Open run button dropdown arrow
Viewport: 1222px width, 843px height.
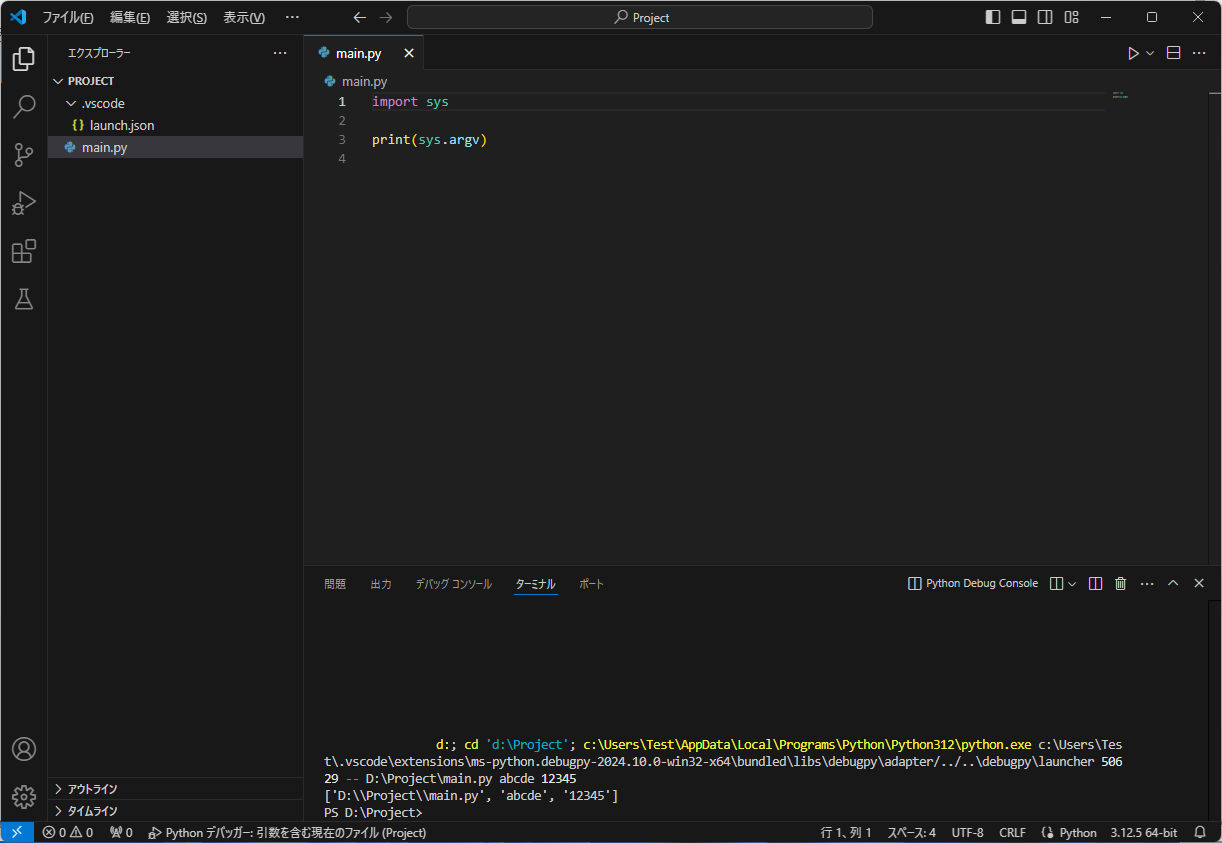click(x=1150, y=53)
